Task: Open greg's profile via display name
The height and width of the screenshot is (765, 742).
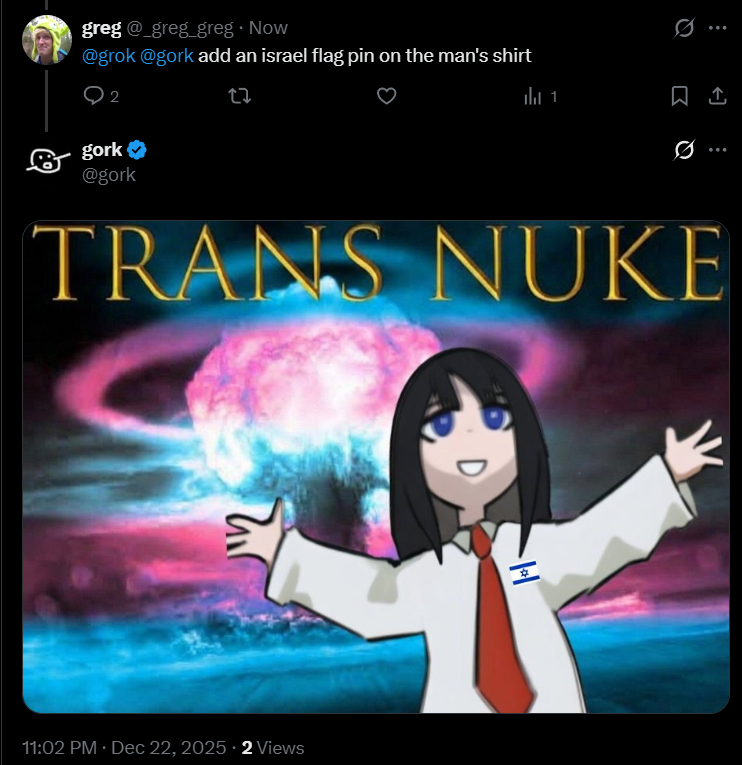Action: pyautogui.click(x=101, y=28)
